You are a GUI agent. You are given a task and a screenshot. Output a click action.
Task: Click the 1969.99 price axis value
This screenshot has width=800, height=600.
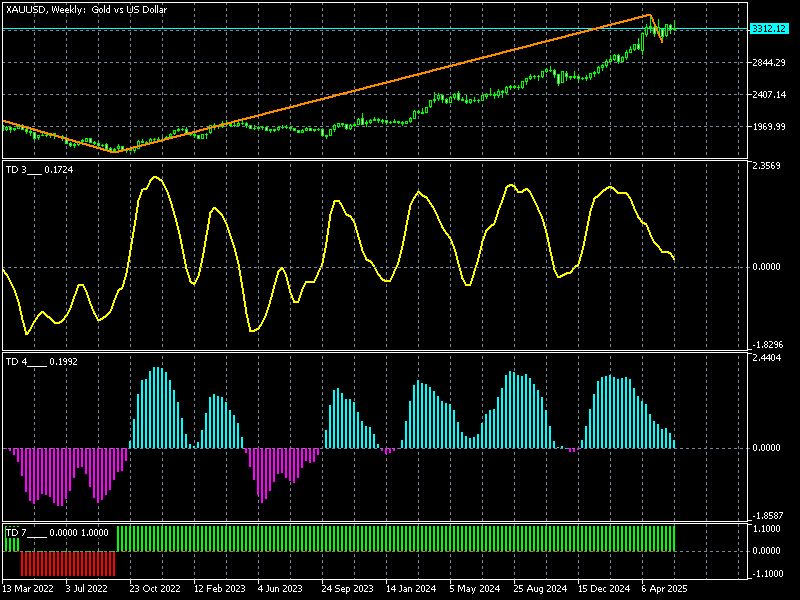click(769, 127)
